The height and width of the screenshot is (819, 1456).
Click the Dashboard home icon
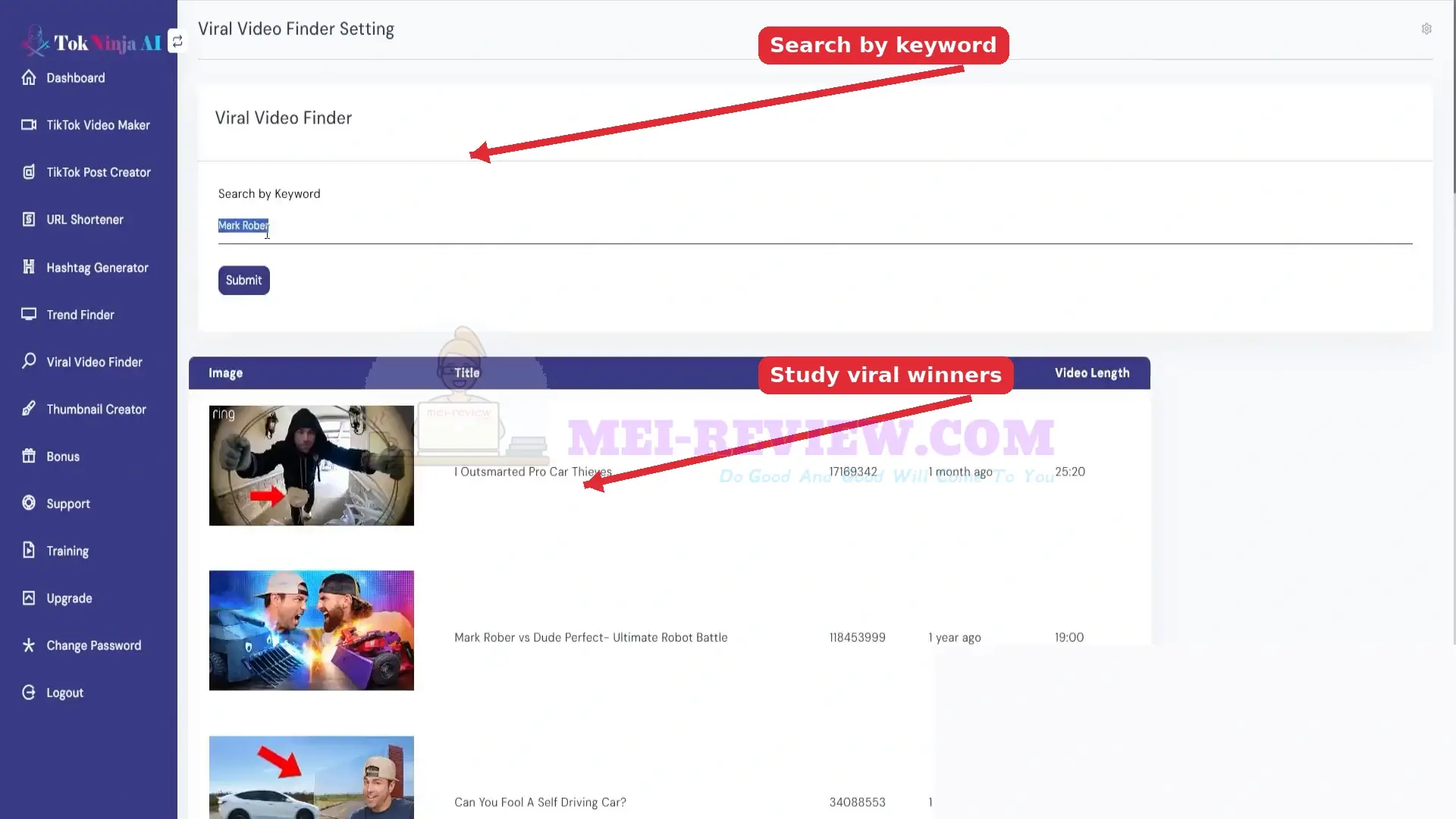29,77
